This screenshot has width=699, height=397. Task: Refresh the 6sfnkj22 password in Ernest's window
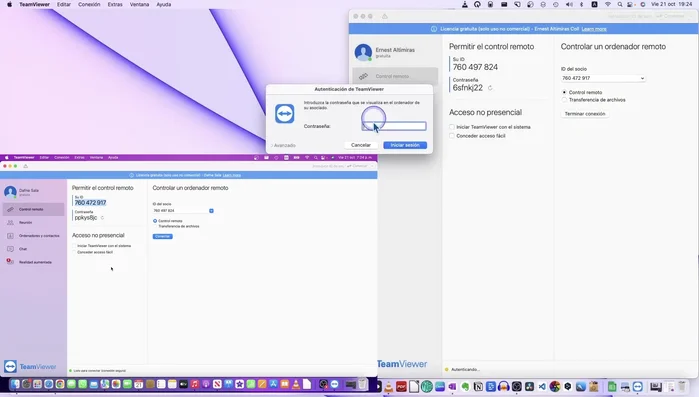coord(490,88)
